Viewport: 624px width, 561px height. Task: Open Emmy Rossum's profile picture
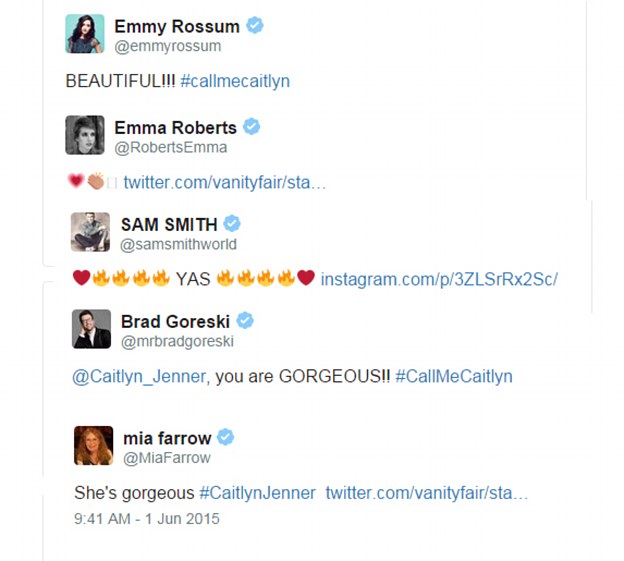(x=85, y=34)
